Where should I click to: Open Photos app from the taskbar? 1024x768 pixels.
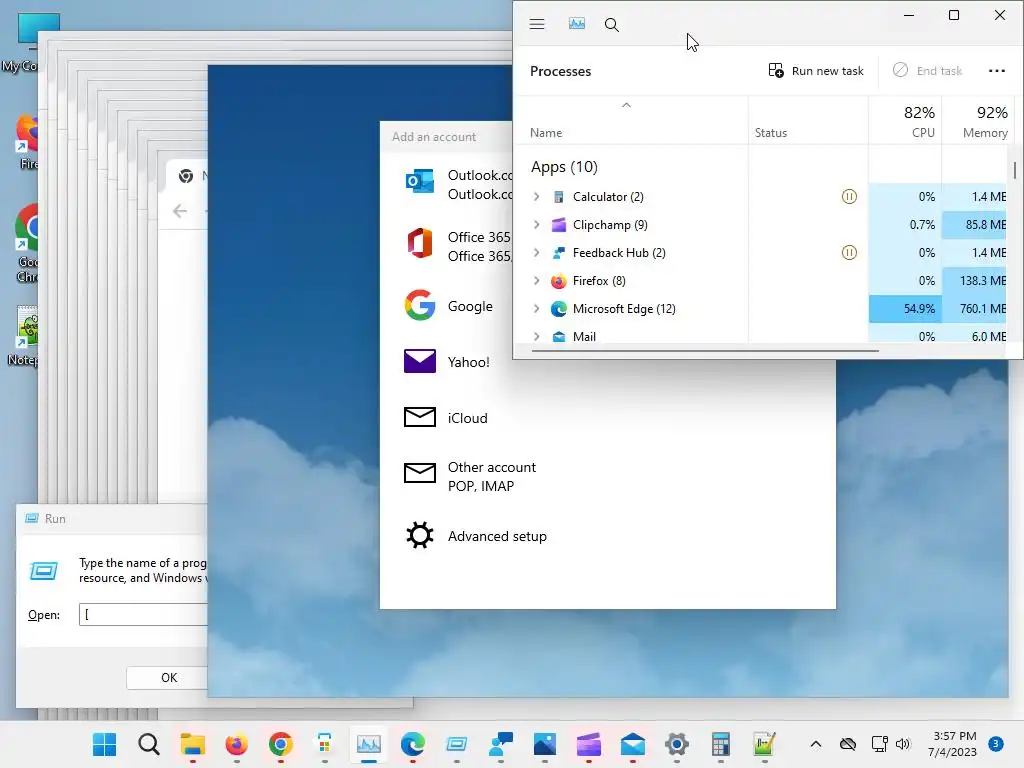coord(545,744)
